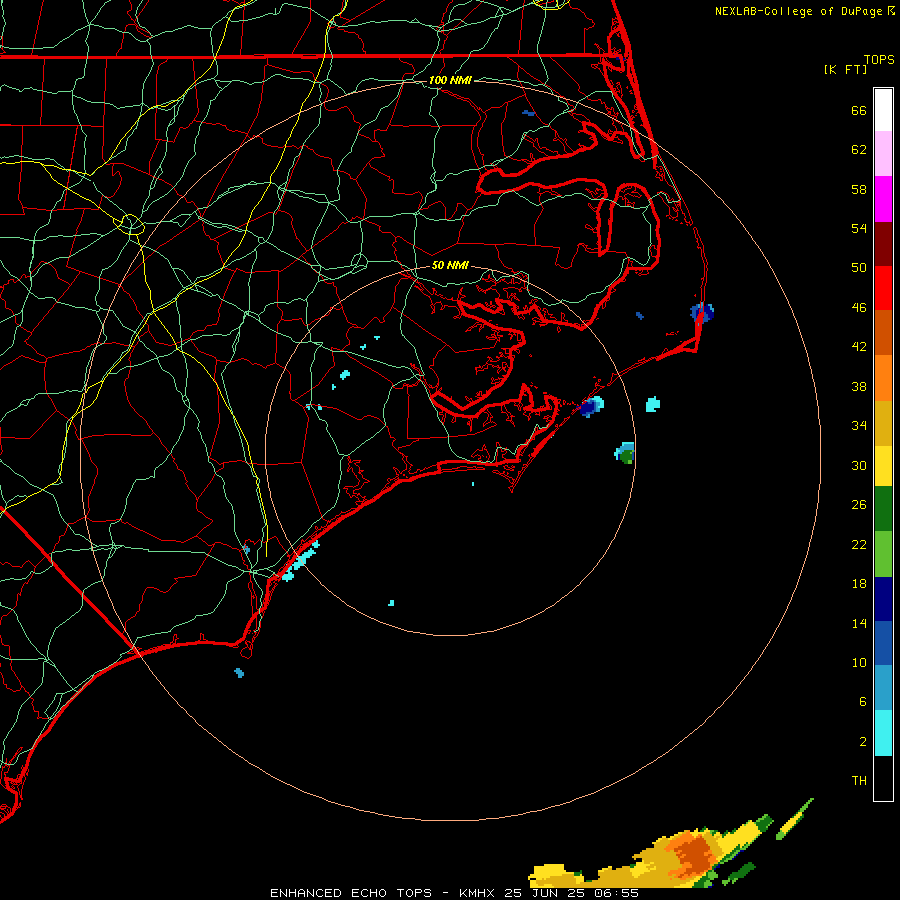This screenshot has width=900, height=900.
Task: Pick the navy blue legend swatch
Action: [x=883, y=599]
